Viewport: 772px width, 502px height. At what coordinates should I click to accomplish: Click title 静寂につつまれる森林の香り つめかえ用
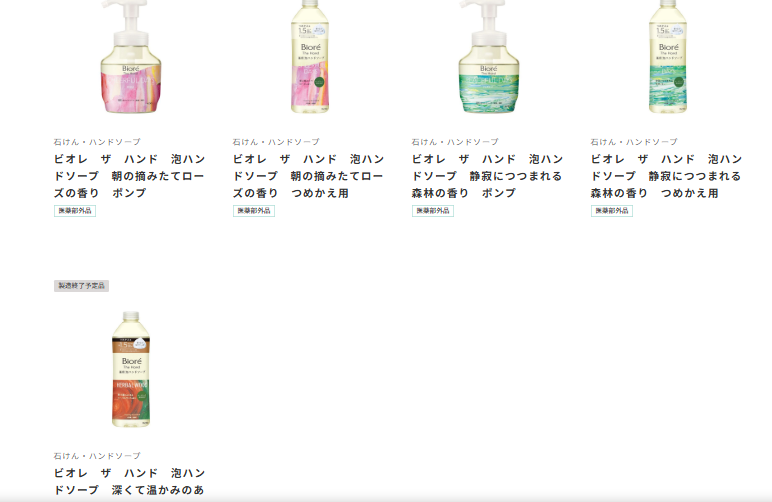[x=667, y=176]
